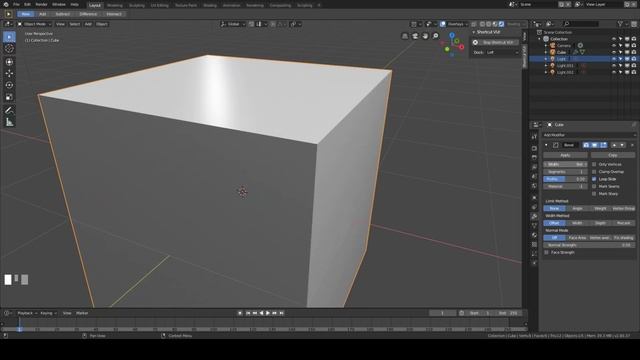
Task: Move Bevel modifier up in stack
Action: (x=614, y=145)
